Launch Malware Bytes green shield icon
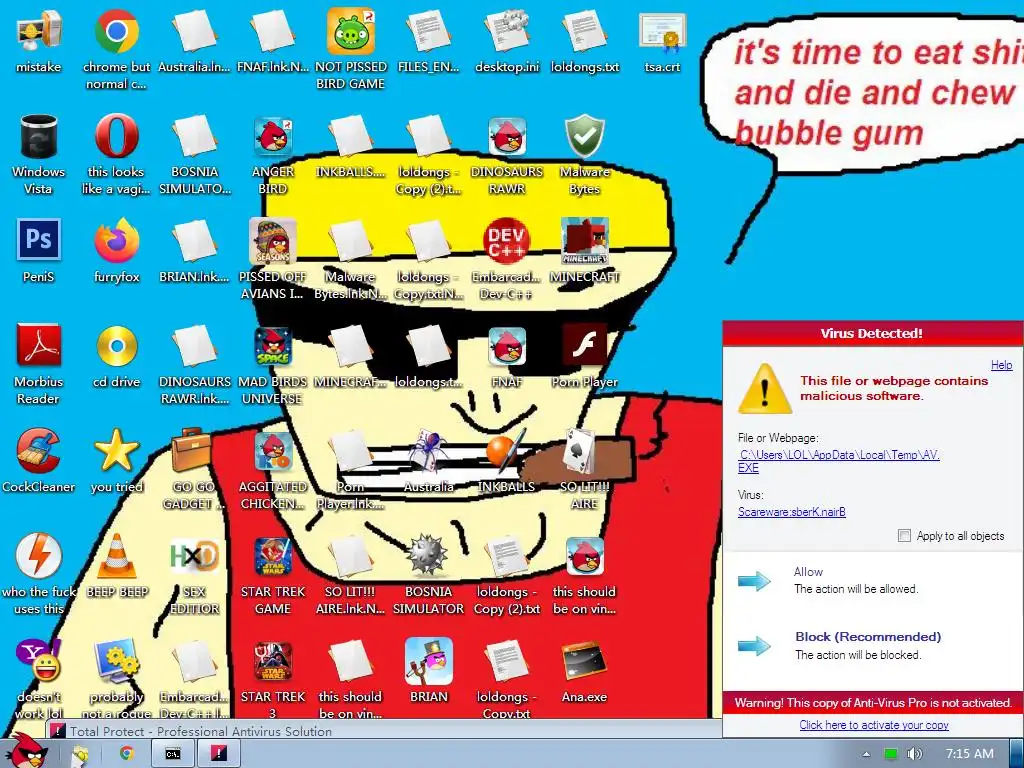The width and height of the screenshot is (1024, 768). point(584,136)
